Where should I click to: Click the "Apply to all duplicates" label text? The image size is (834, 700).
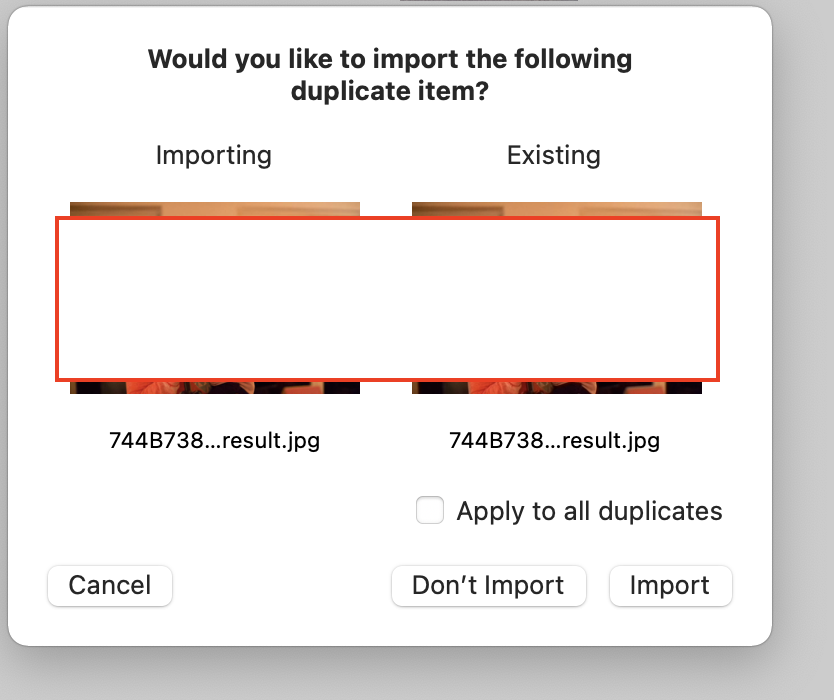click(x=589, y=511)
